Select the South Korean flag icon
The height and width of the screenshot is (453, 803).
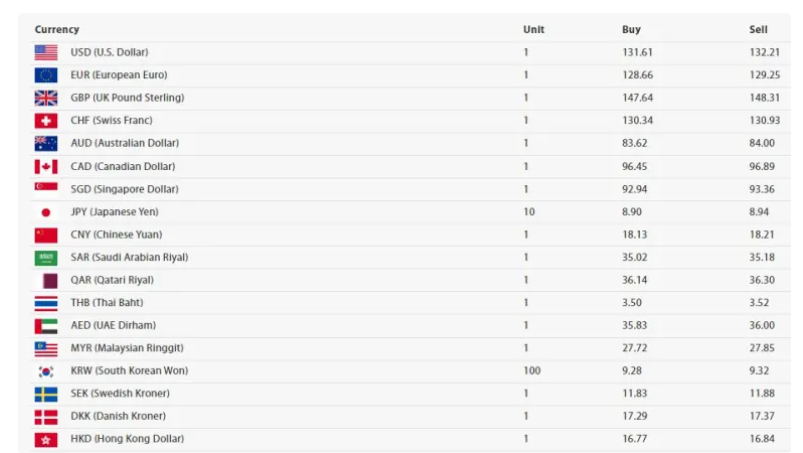pos(46,371)
